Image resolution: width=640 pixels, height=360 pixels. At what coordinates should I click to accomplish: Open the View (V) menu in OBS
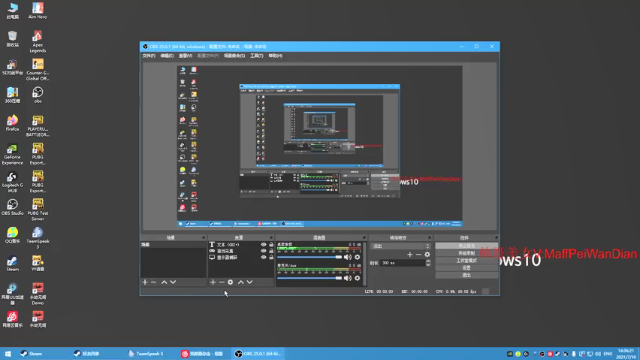pos(185,56)
